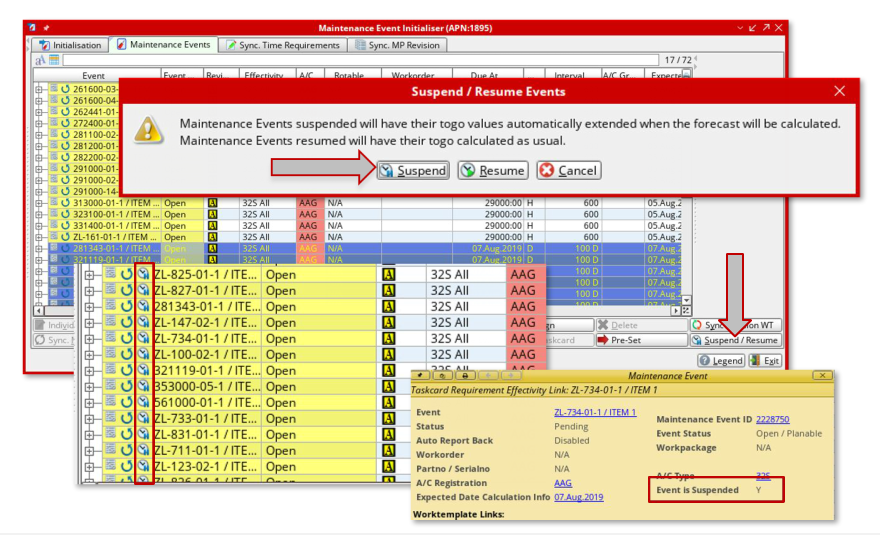Click suspended icon in ZL-827-01-1 row
Viewport: 880px width, 535px height.
click(x=144, y=290)
